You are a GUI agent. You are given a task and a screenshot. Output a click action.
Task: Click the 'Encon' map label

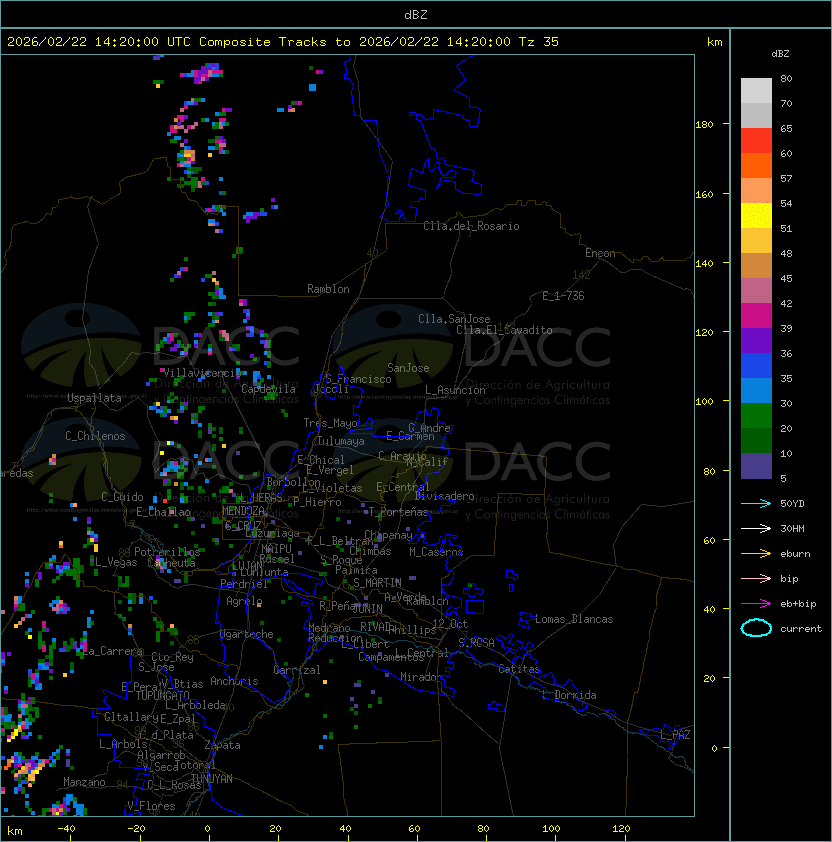coord(600,253)
